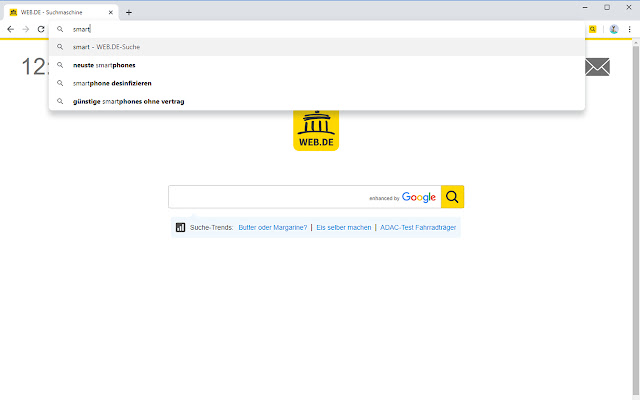Image resolution: width=640 pixels, height=400 pixels.
Task: Click the address bar containing 'smart'
Action: pos(317,29)
